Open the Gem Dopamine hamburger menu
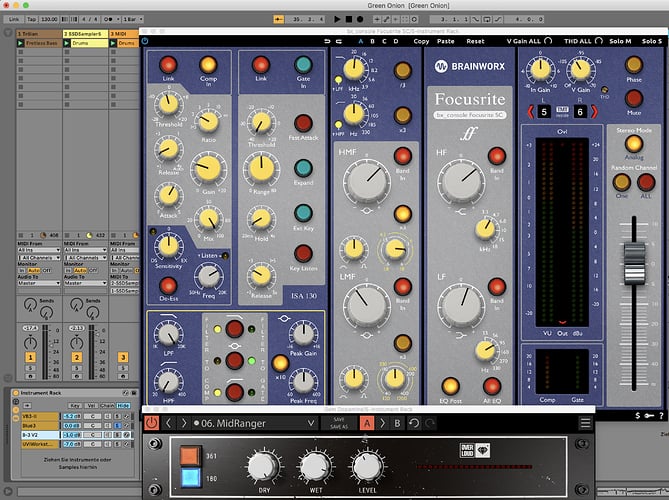Image resolution: width=669 pixels, height=500 pixels. click(x=585, y=423)
